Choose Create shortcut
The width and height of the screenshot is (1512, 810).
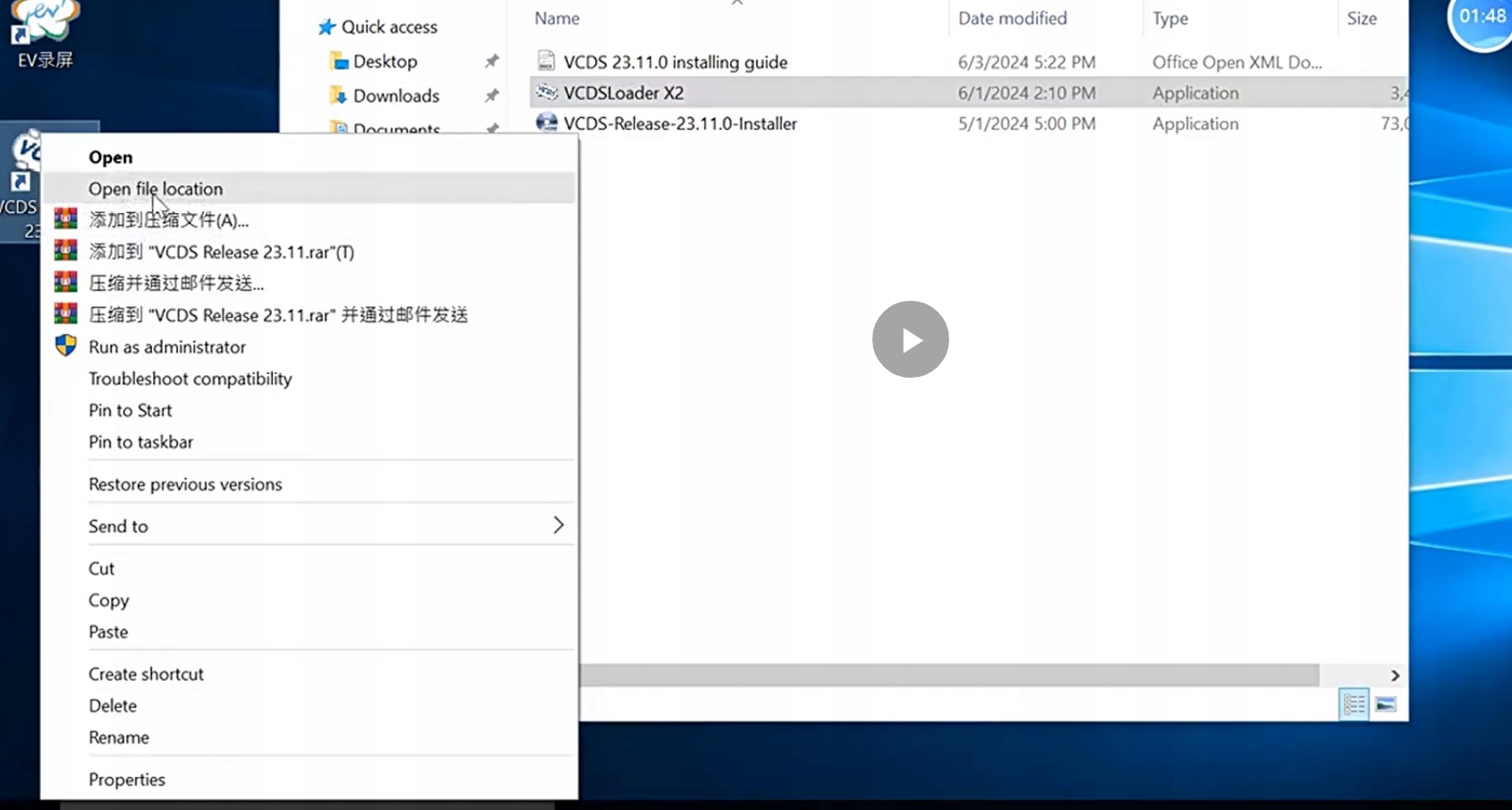tap(146, 674)
